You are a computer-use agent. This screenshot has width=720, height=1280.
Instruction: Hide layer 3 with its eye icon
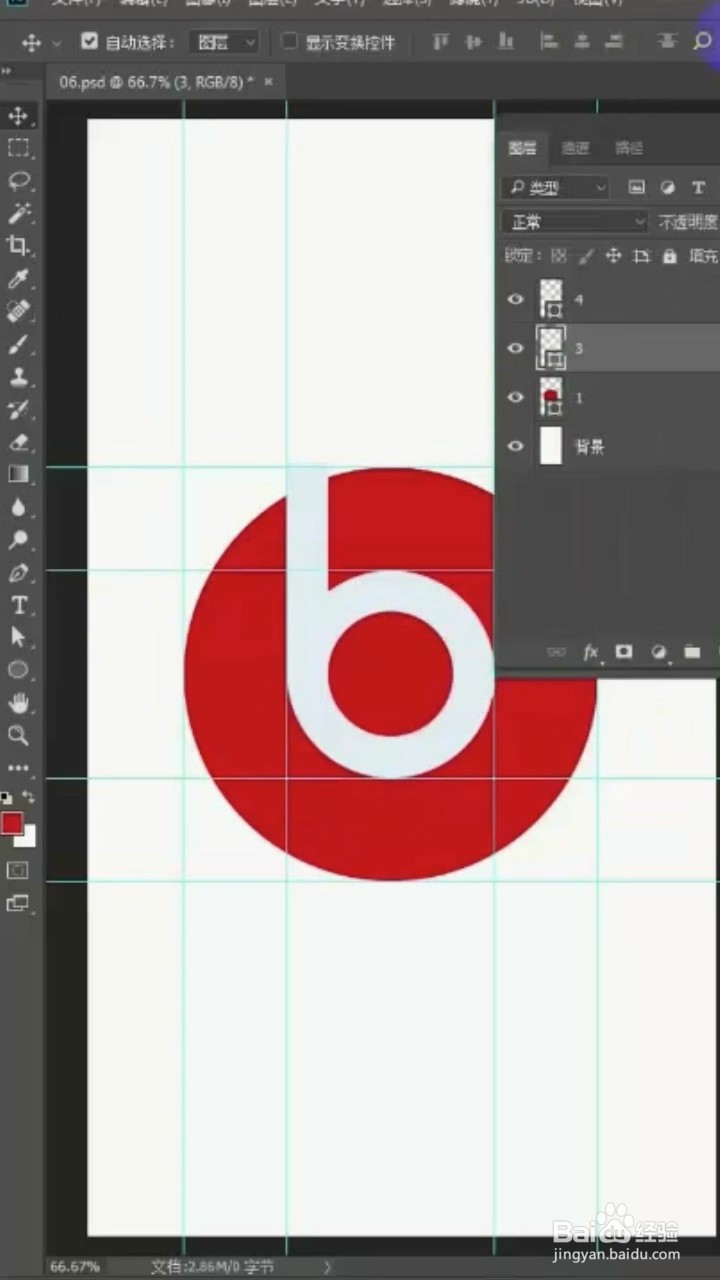click(x=516, y=348)
